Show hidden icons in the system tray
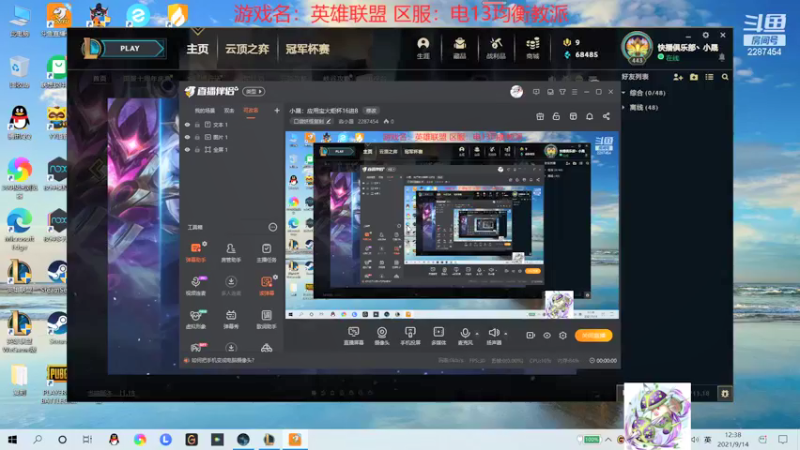The height and width of the screenshot is (450, 800). click(608, 439)
